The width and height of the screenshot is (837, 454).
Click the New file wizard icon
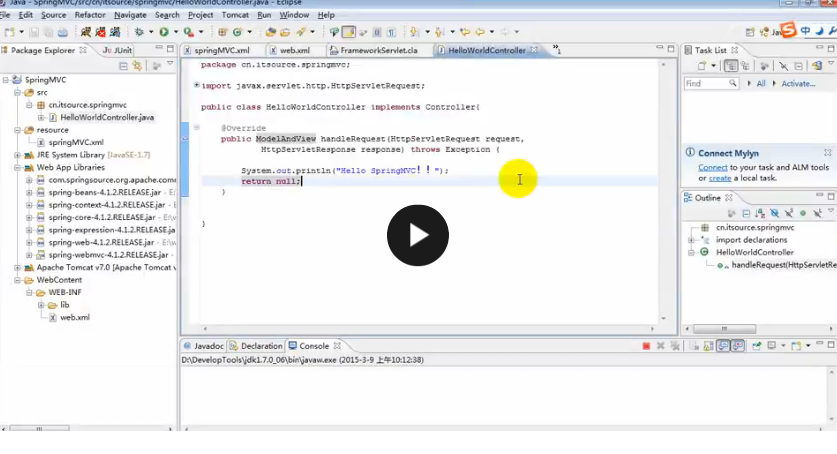point(10,32)
